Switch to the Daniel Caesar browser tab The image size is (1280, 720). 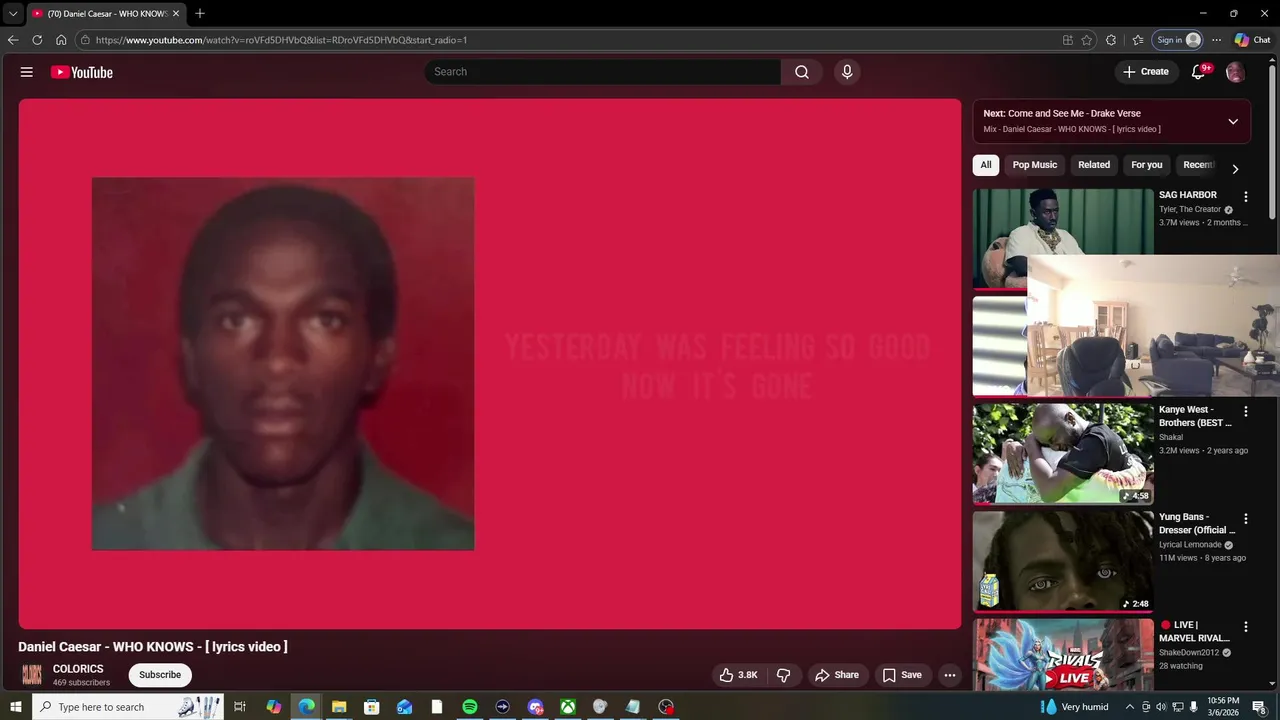[106, 13]
